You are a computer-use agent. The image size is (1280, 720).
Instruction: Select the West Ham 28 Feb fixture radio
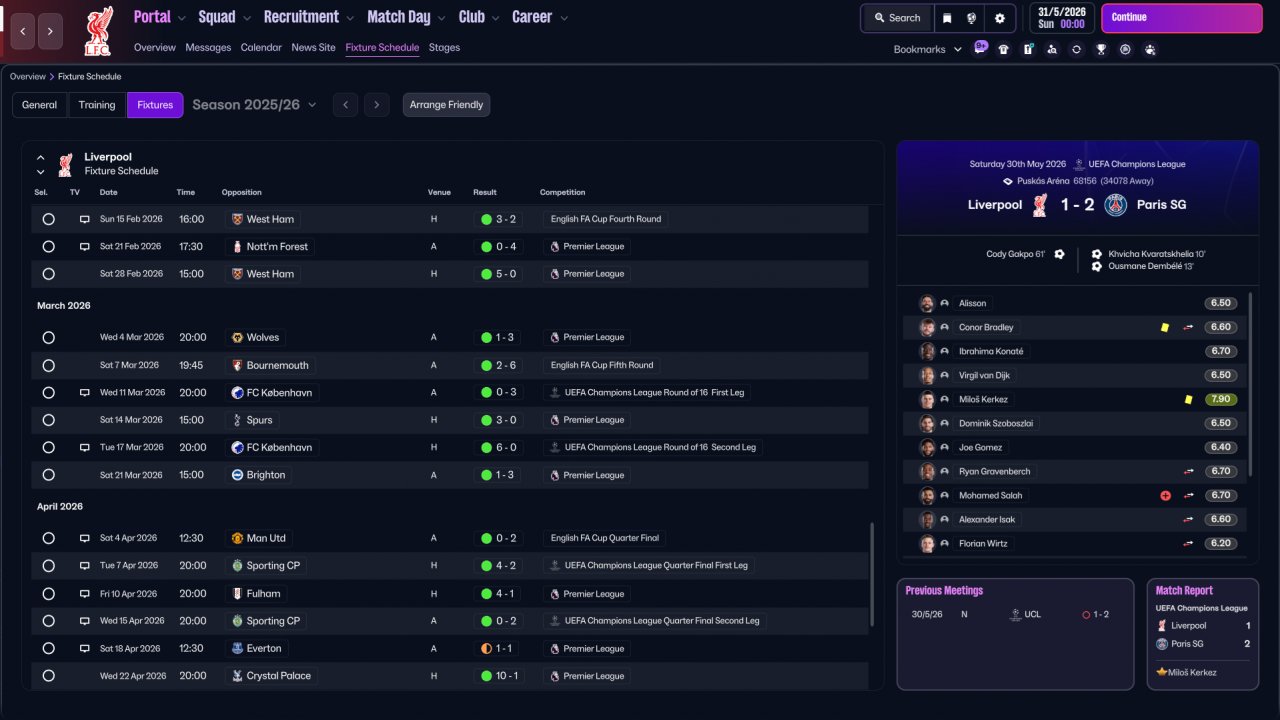point(48,274)
